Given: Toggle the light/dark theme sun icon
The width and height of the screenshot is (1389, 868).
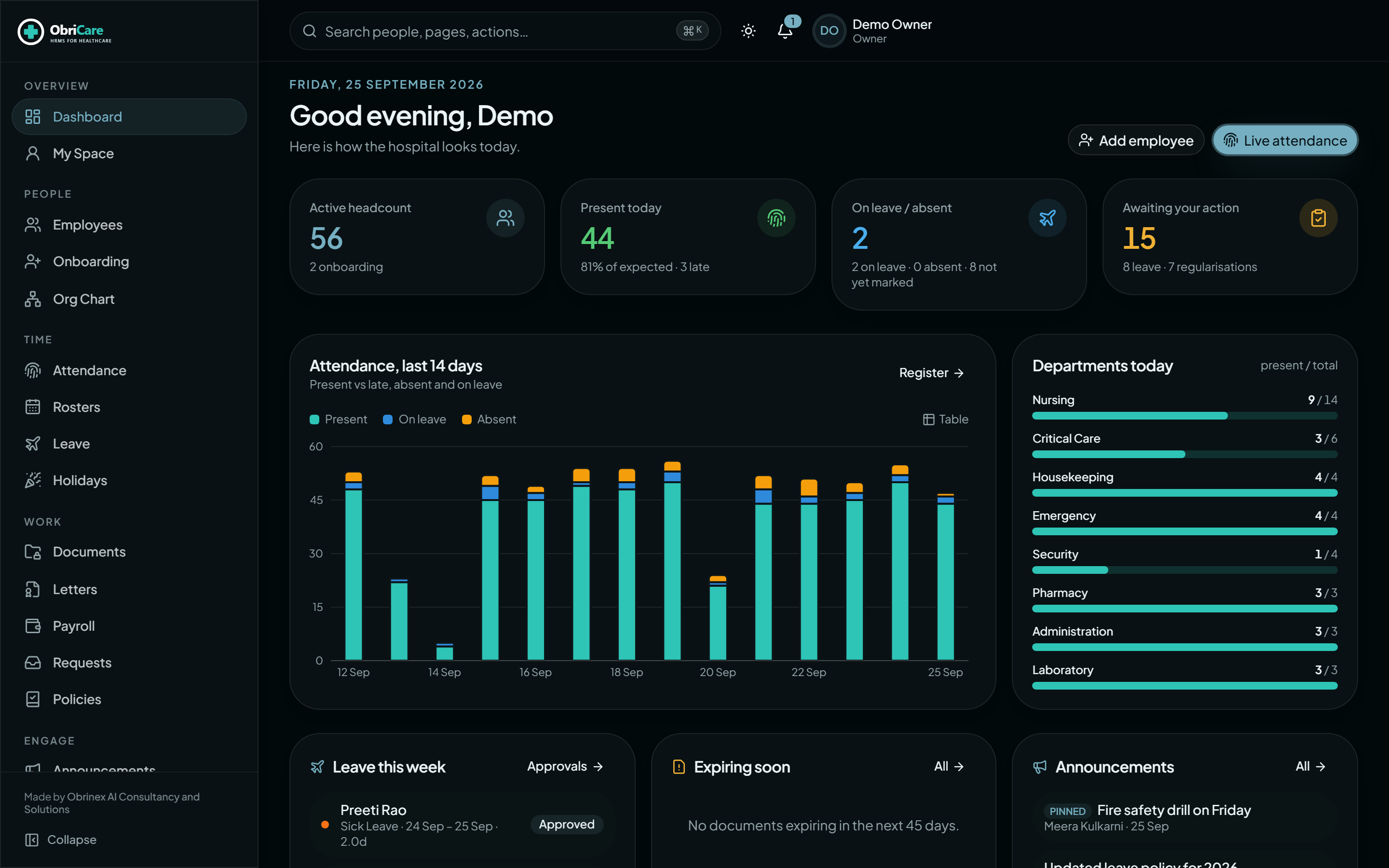Looking at the screenshot, I should [748, 31].
